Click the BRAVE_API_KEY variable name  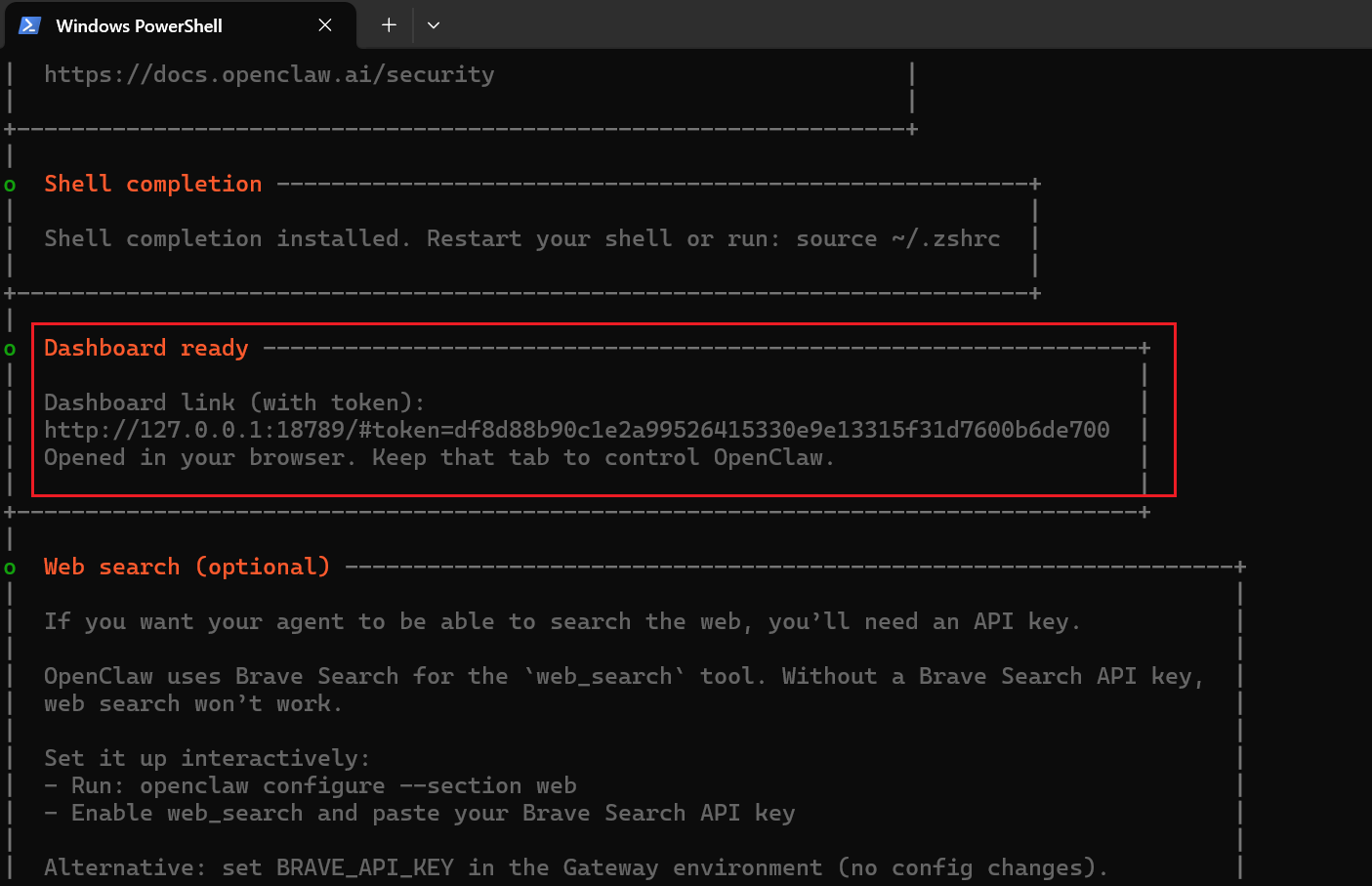(x=364, y=868)
